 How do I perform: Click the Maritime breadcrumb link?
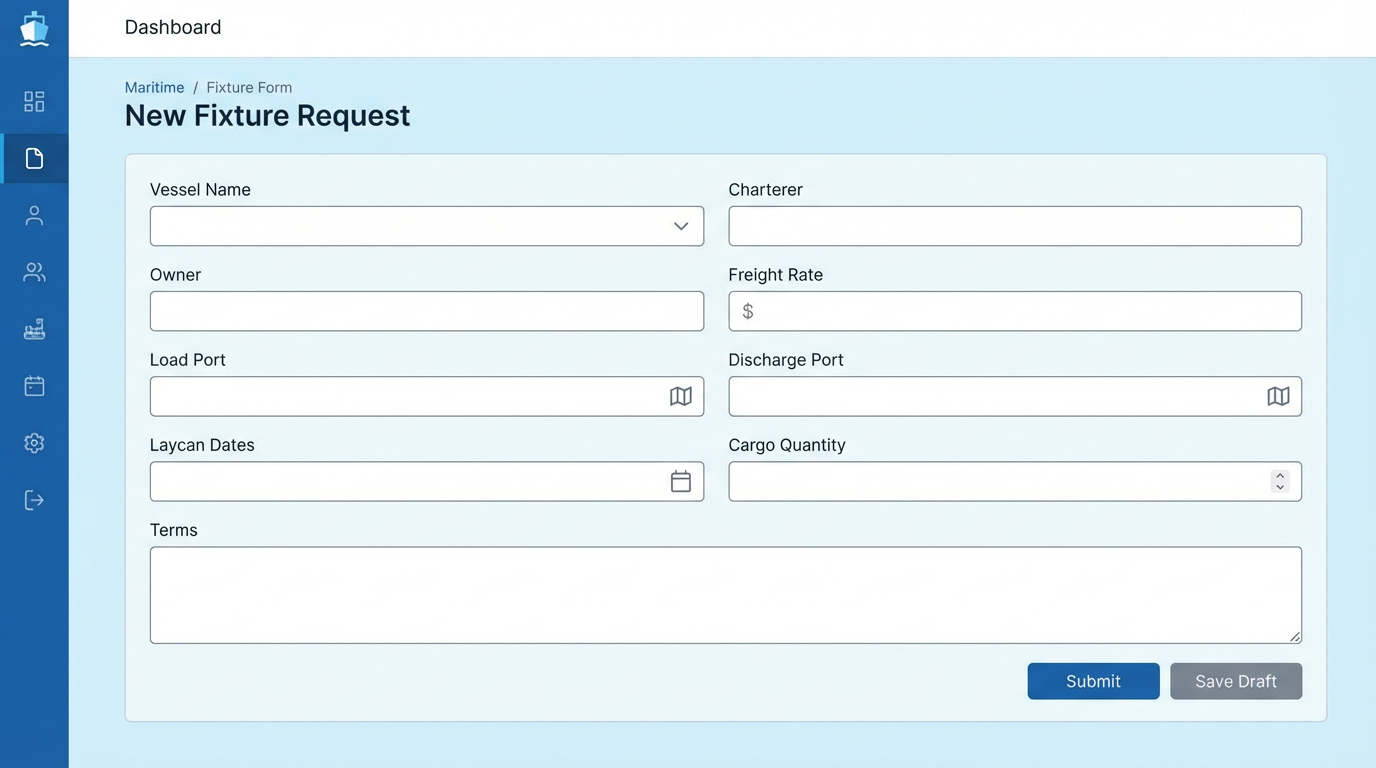(154, 87)
